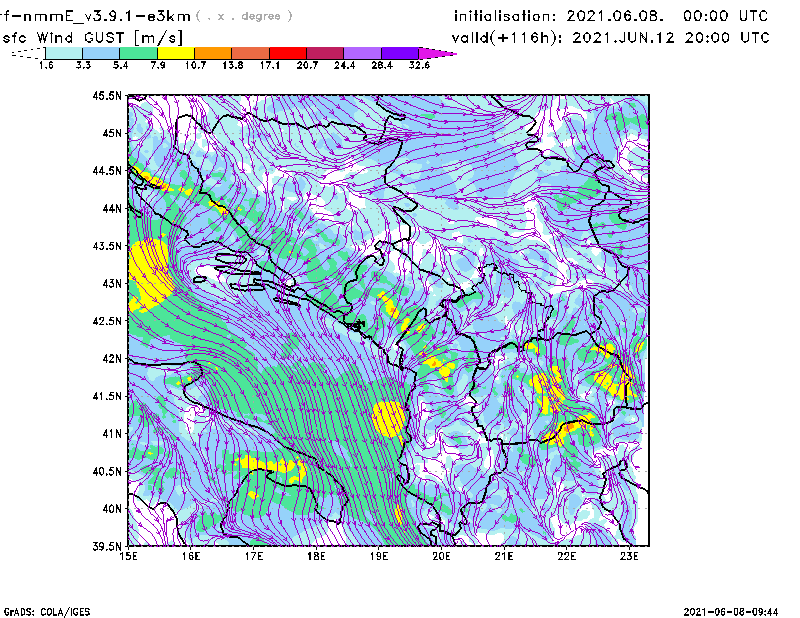The image size is (800, 618).
Task: Click the 15E longitude label
Action: point(128,556)
